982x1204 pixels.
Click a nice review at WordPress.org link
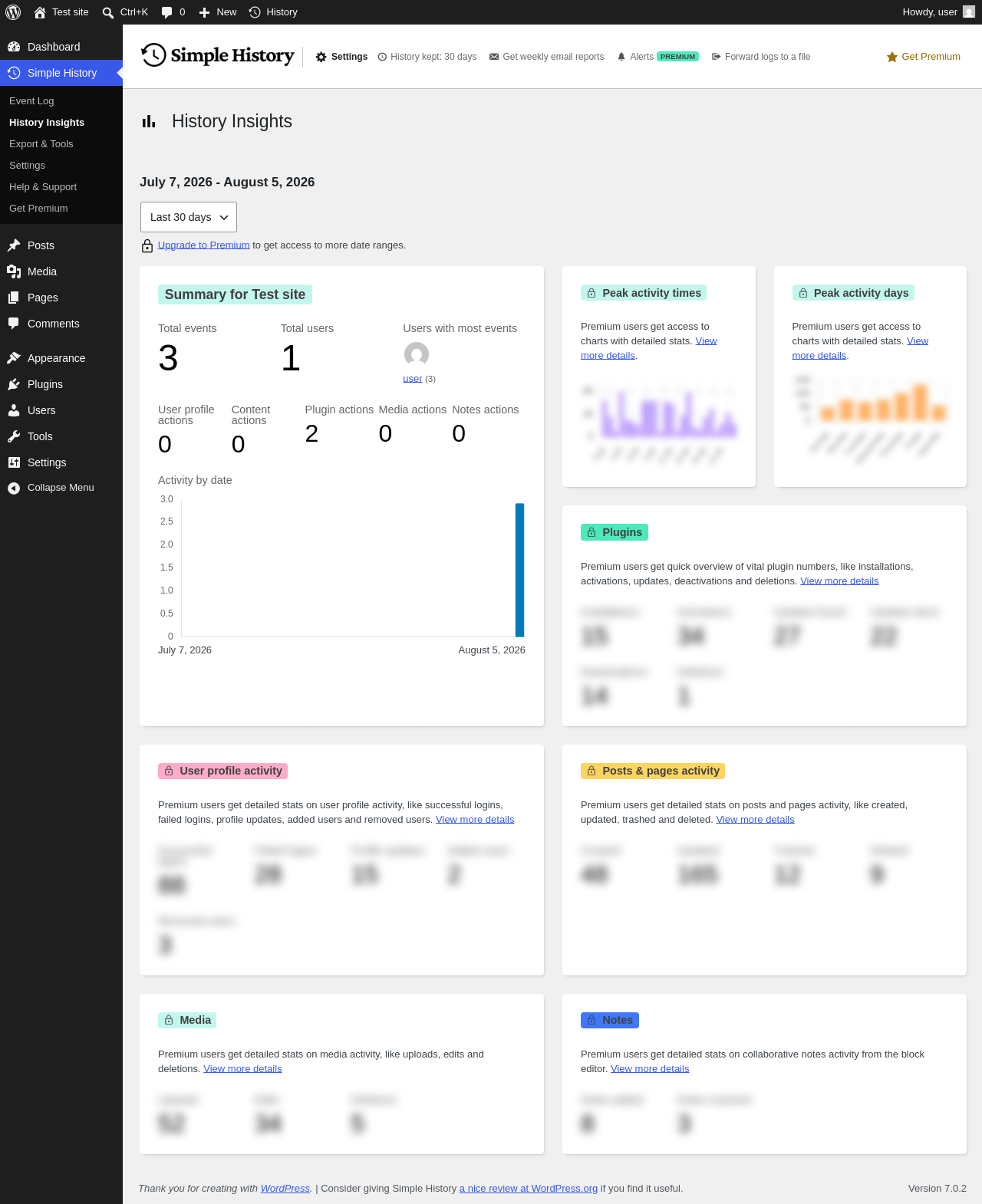pyautogui.click(x=529, y=1189)
